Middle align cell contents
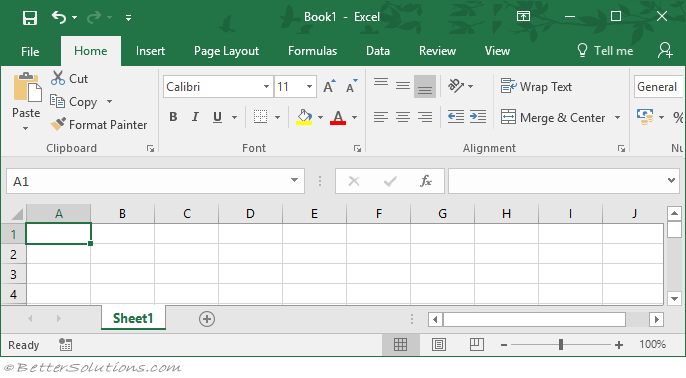The image size is (686, 378). coord(403,86)
